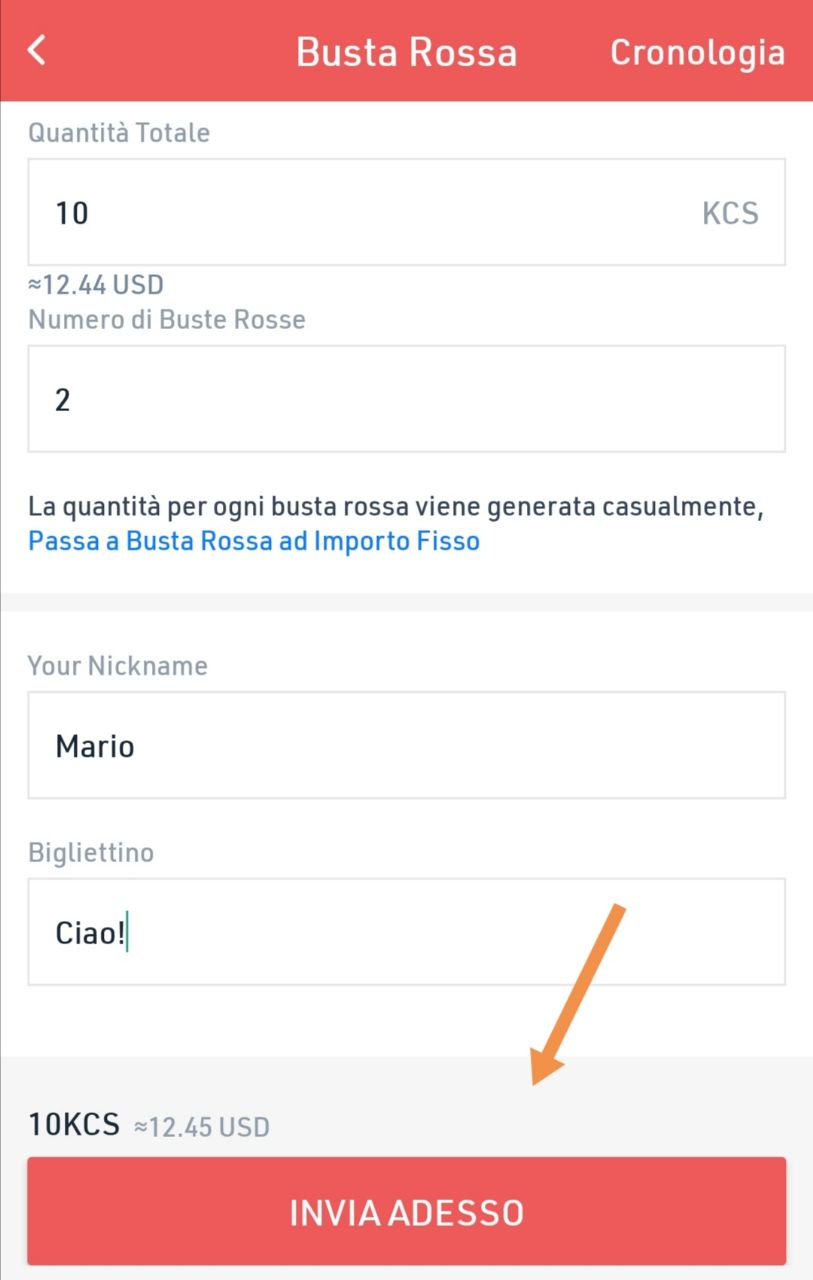Click the ≈12.44 USD conversion text
This screenshot has width=813, height=1280.
(96, 286)
